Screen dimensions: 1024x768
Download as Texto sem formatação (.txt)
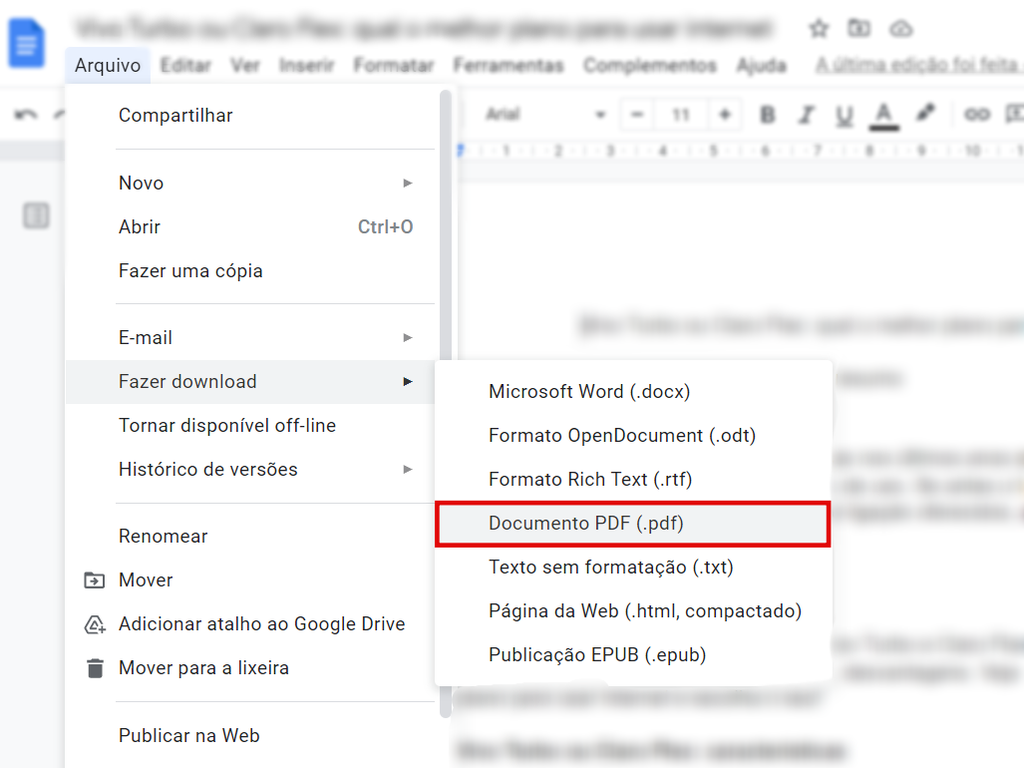[633, 567]
